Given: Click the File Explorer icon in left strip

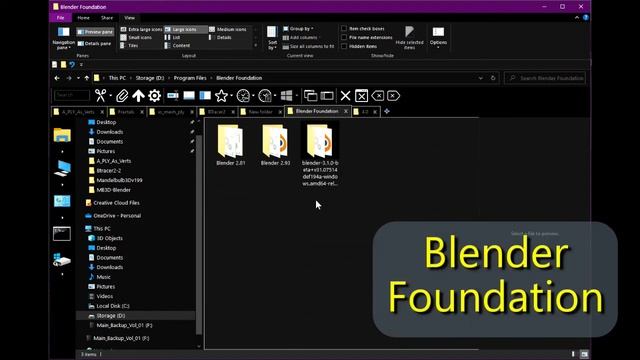Looking at the screenshot, I should pos(62,135).
